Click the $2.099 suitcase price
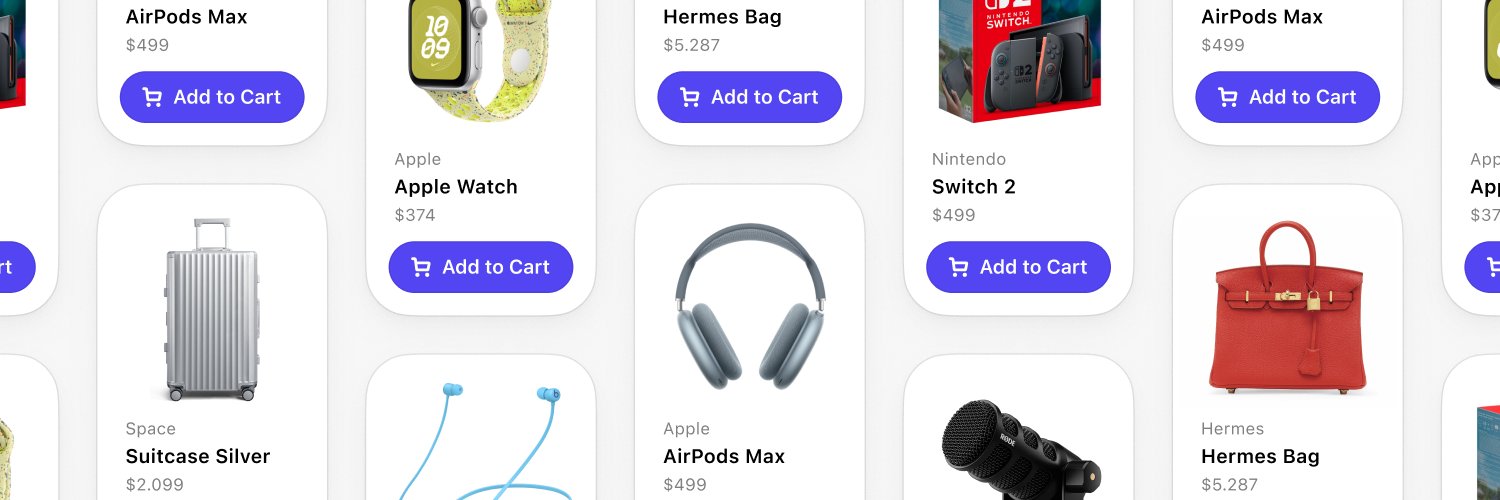Image resolution: width=1500 pixels, height=500 pixels. (155, 485)
